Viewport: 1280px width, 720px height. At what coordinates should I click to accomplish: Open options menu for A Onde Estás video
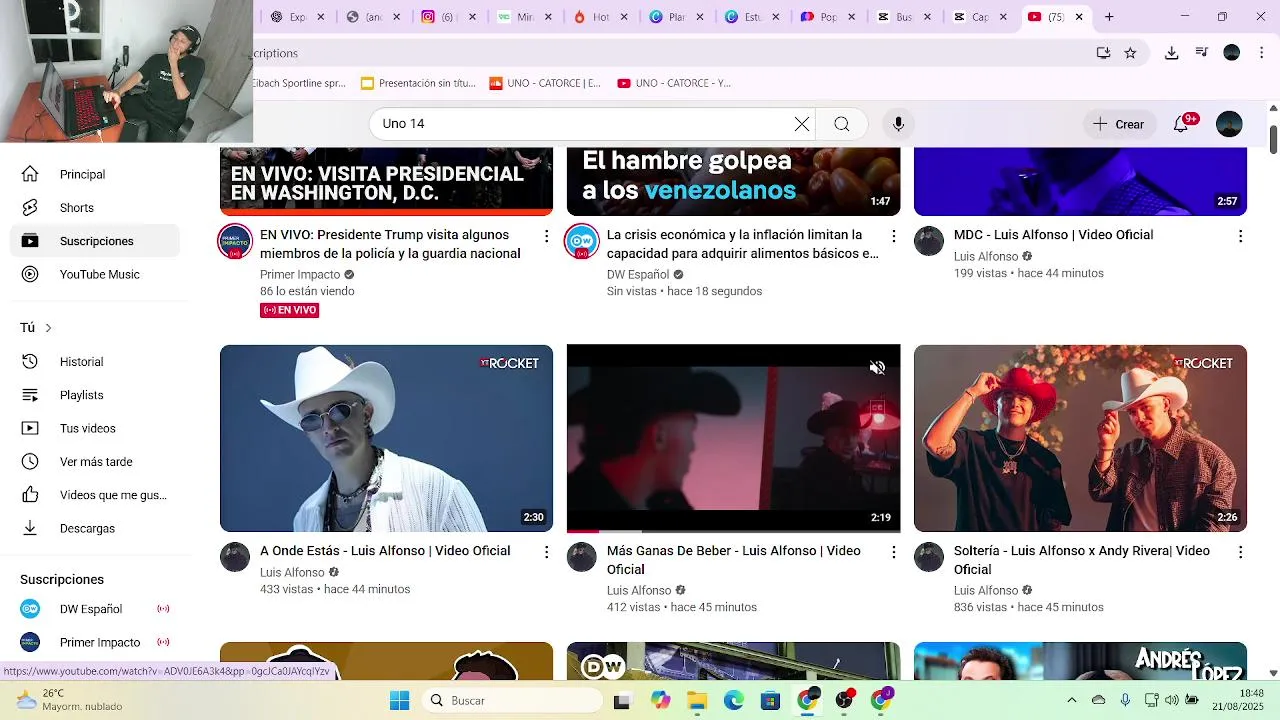pyautogui.click(x=546, y=552)
